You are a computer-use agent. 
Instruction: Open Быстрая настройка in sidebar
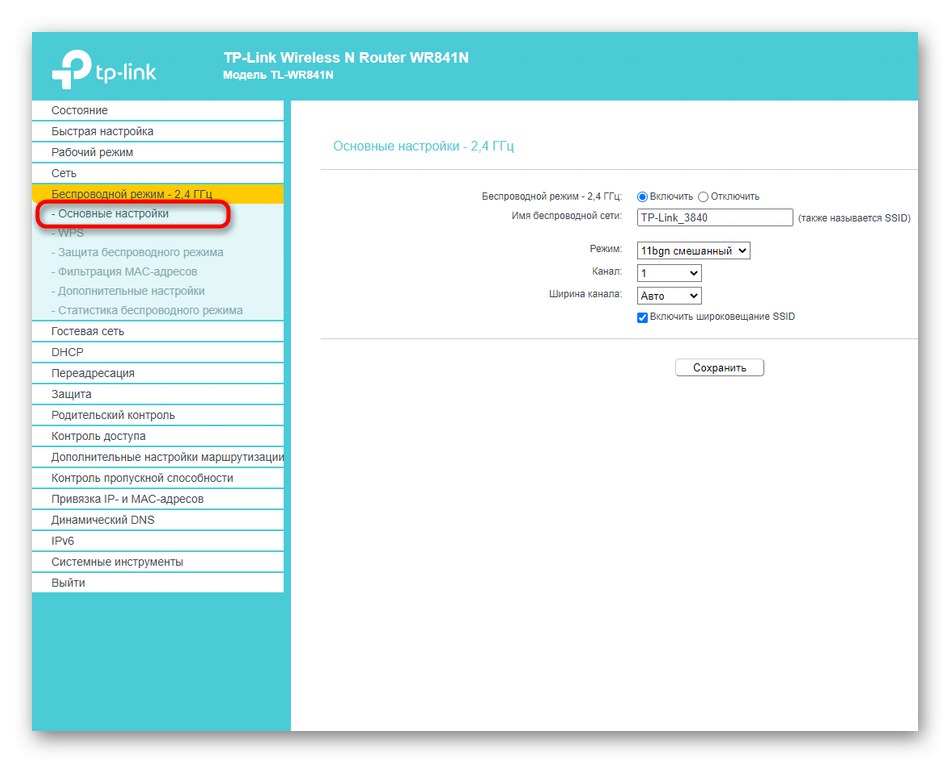point(158,132)
